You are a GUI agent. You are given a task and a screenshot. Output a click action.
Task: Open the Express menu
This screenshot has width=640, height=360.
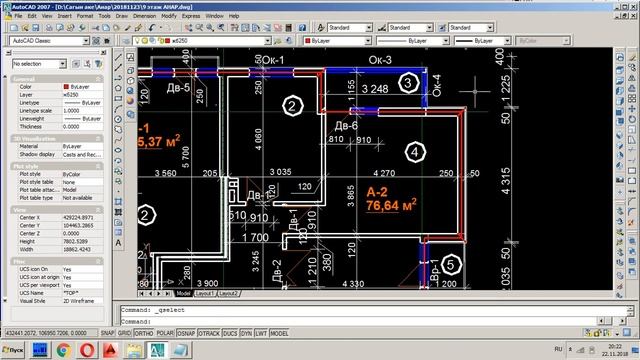tap(191, 16)
